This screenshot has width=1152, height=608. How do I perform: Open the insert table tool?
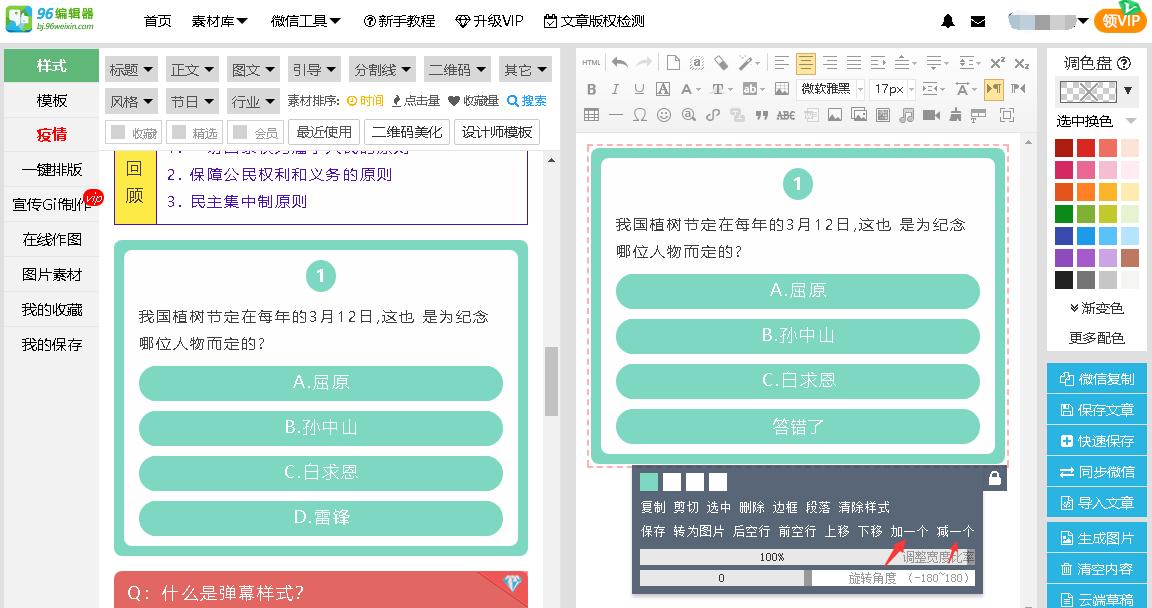click(590, 112)
